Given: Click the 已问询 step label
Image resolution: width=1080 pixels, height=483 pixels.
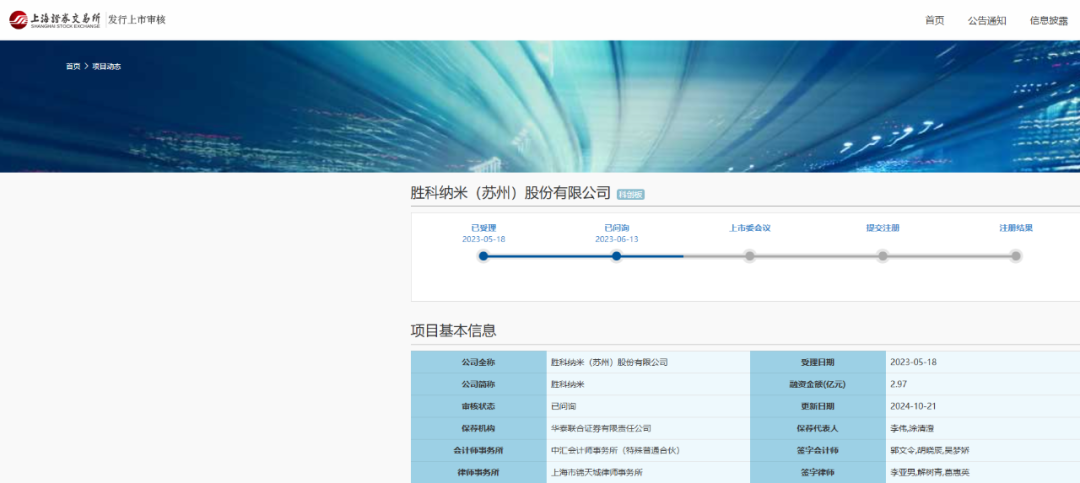Looking at the screenshot, I should point(616,228).
